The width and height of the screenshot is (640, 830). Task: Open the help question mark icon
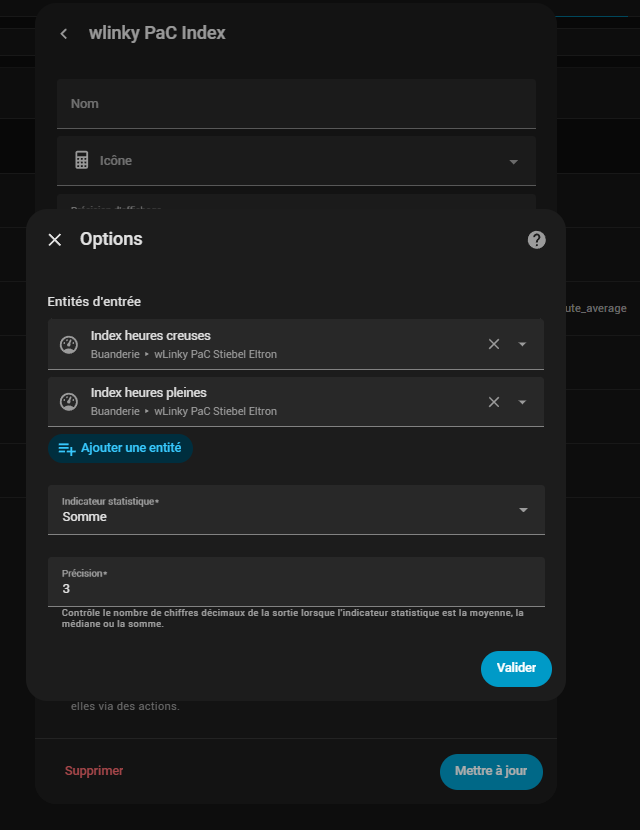click(x=537, y=240)
